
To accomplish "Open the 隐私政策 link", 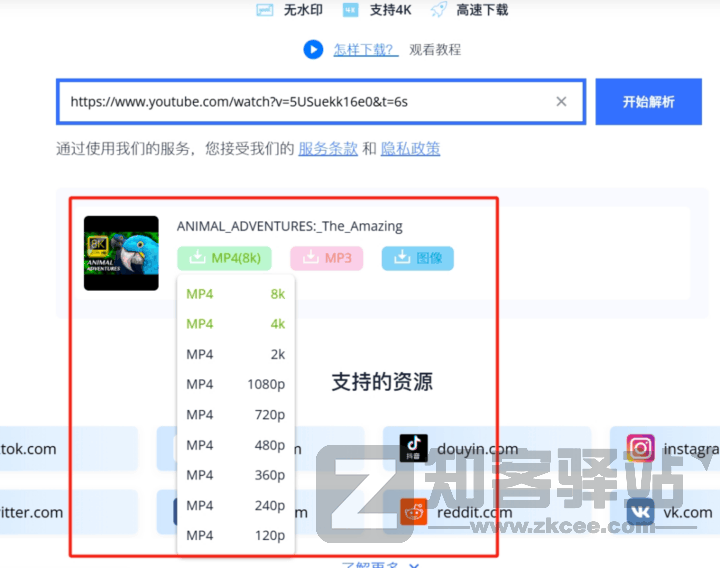I will tap(410, 148).
